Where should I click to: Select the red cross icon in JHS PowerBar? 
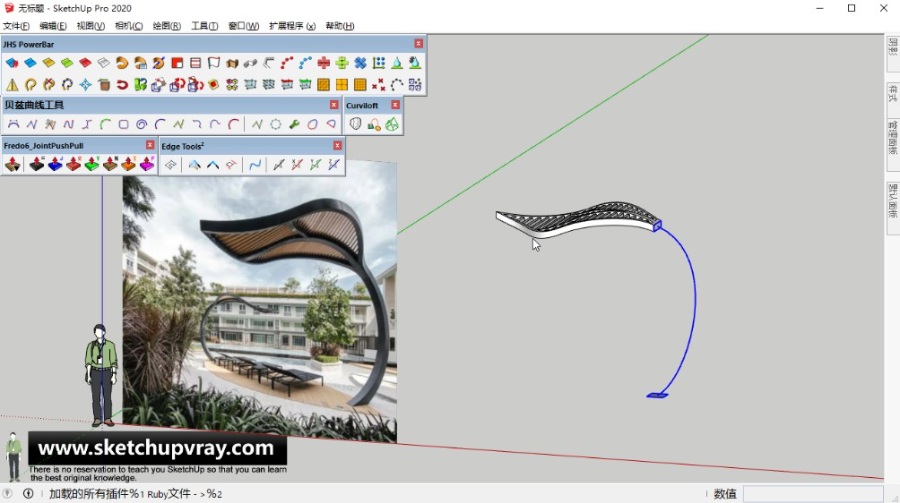[324, 63]
